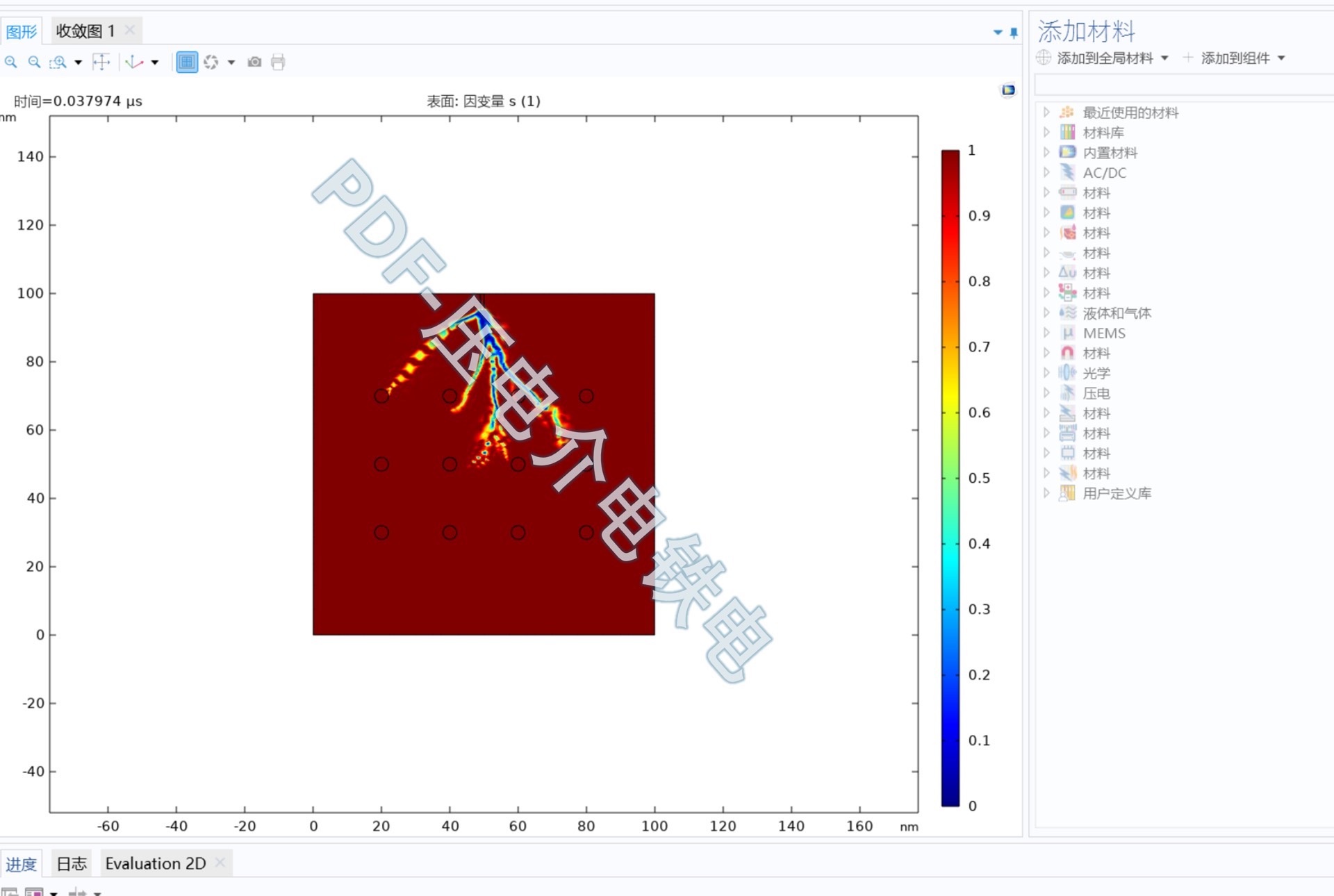
Task: Click the zoom out icon
Action: (34, 63)
